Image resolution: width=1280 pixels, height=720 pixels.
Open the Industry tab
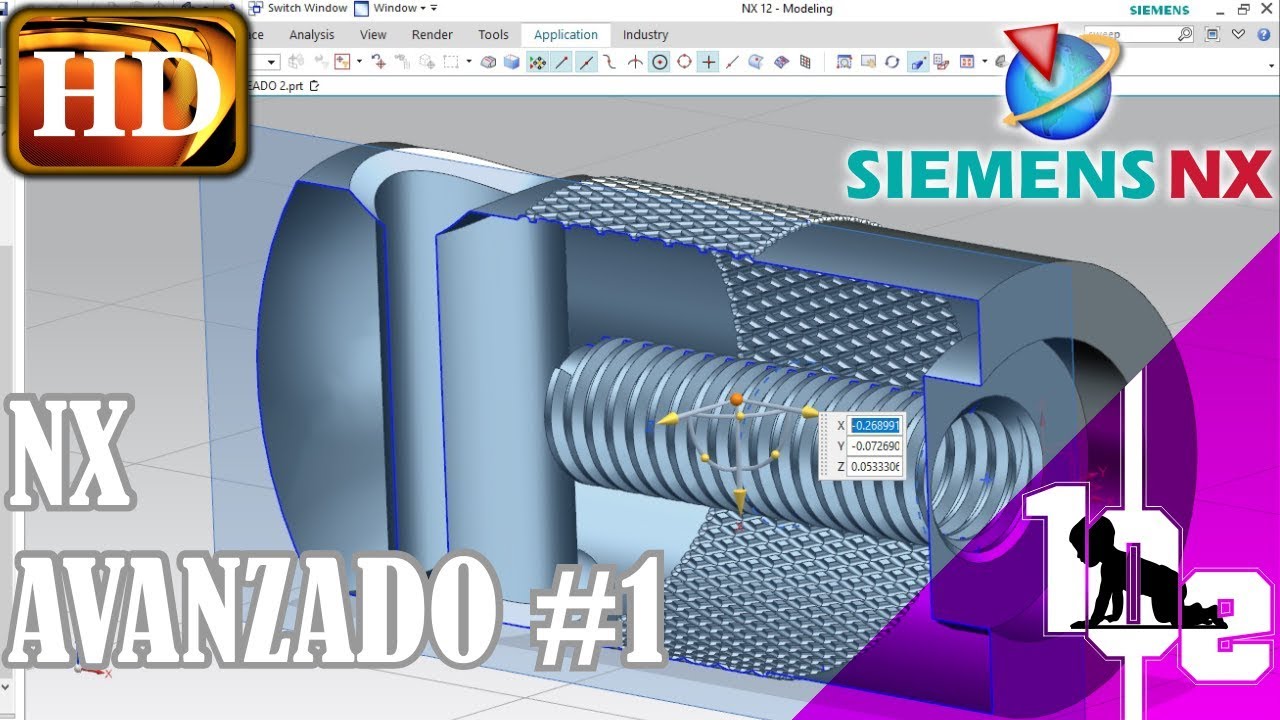click(645, 34)
